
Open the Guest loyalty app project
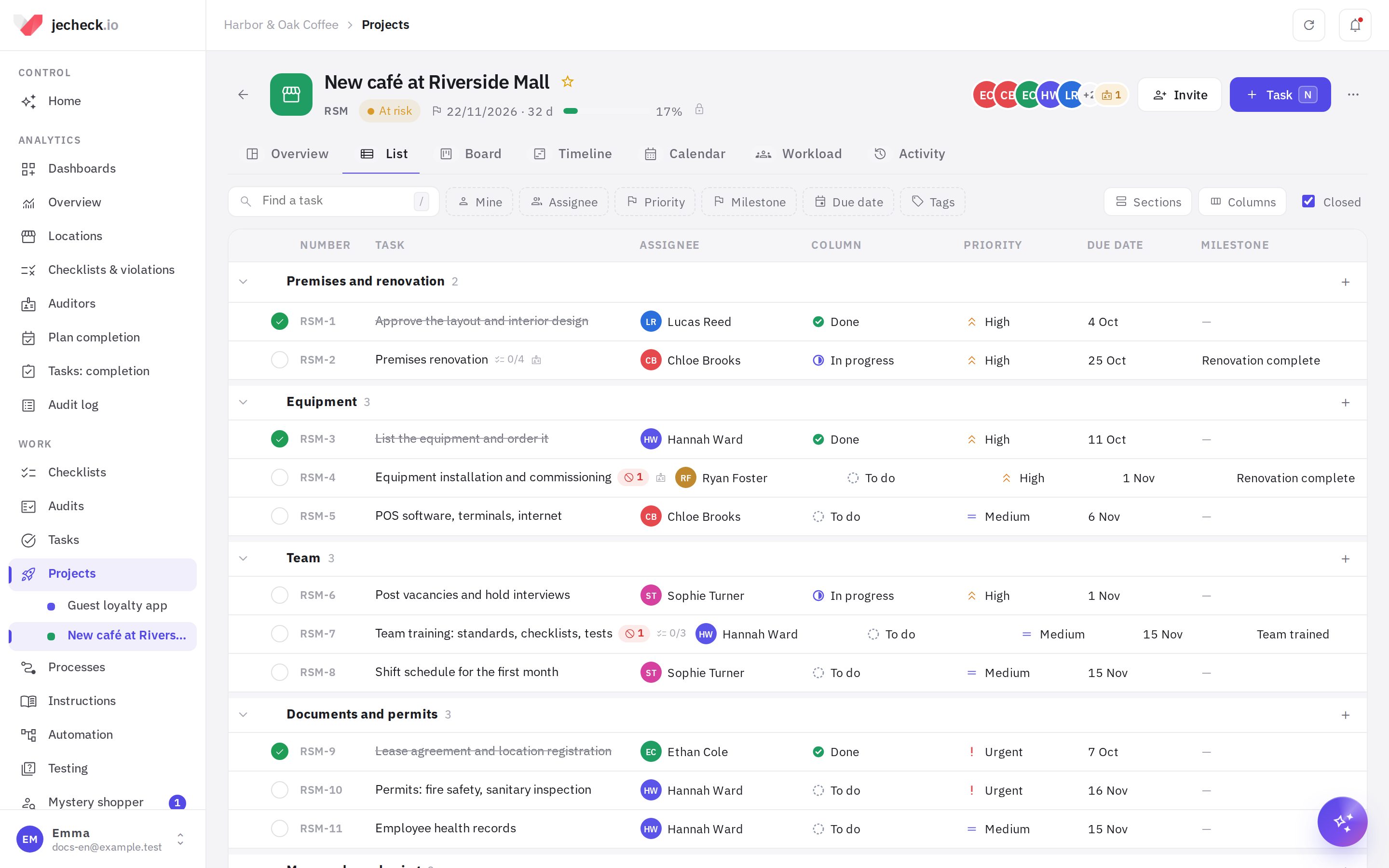click(117, 606)
